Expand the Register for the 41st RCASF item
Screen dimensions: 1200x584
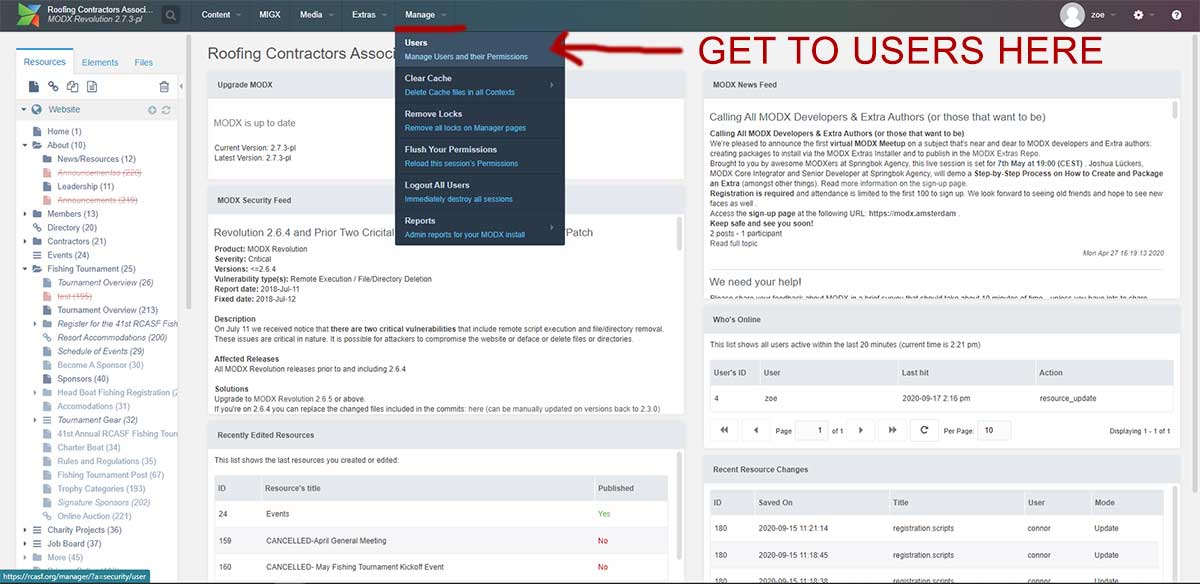34,324
